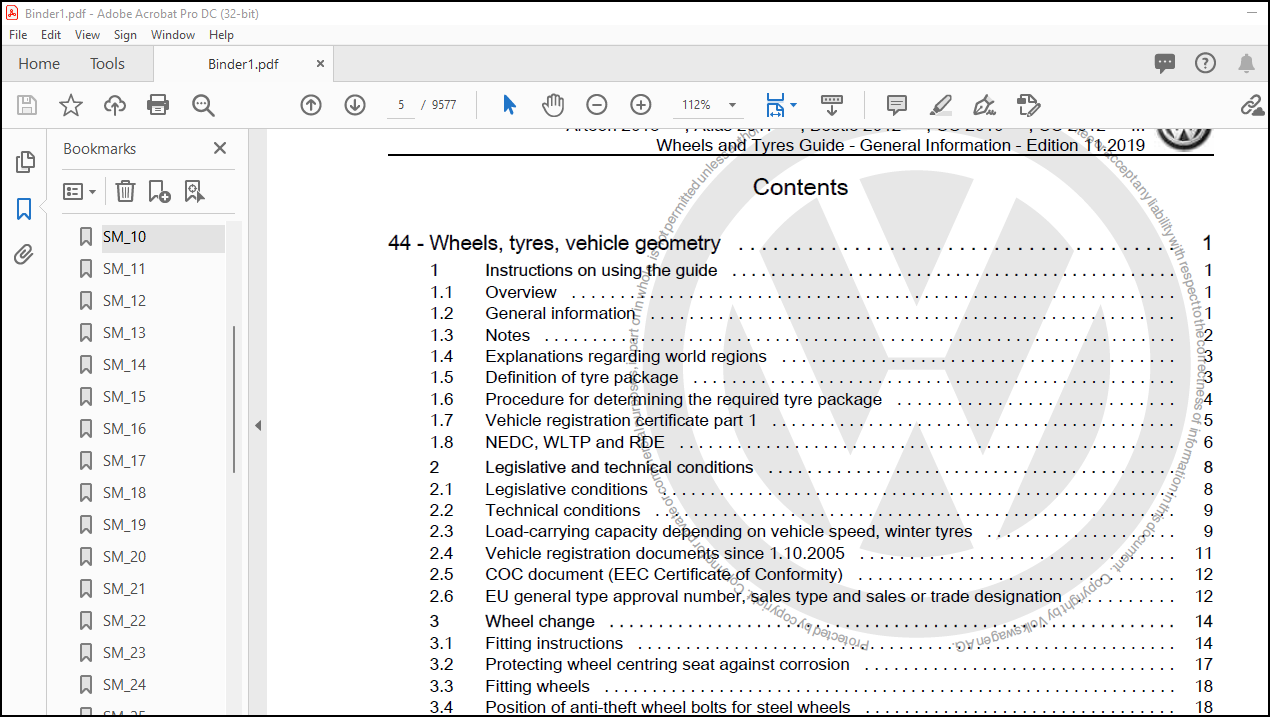The height and width of the screenshot is (717, 1270).
Task: Add file to starred favorites
Action: click(x=71, y=105)
